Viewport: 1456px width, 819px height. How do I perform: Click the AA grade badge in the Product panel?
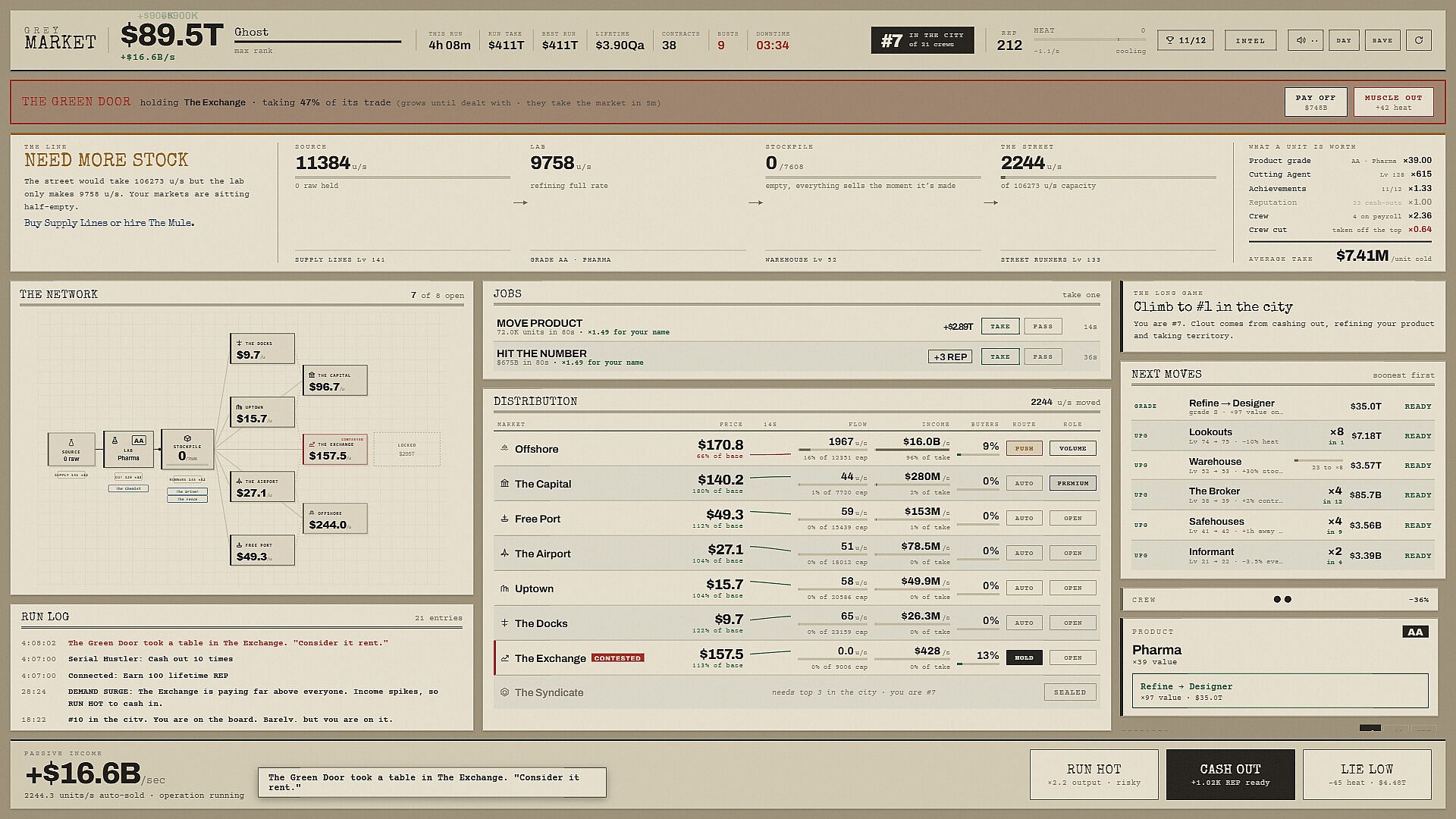coord(1415,632)
